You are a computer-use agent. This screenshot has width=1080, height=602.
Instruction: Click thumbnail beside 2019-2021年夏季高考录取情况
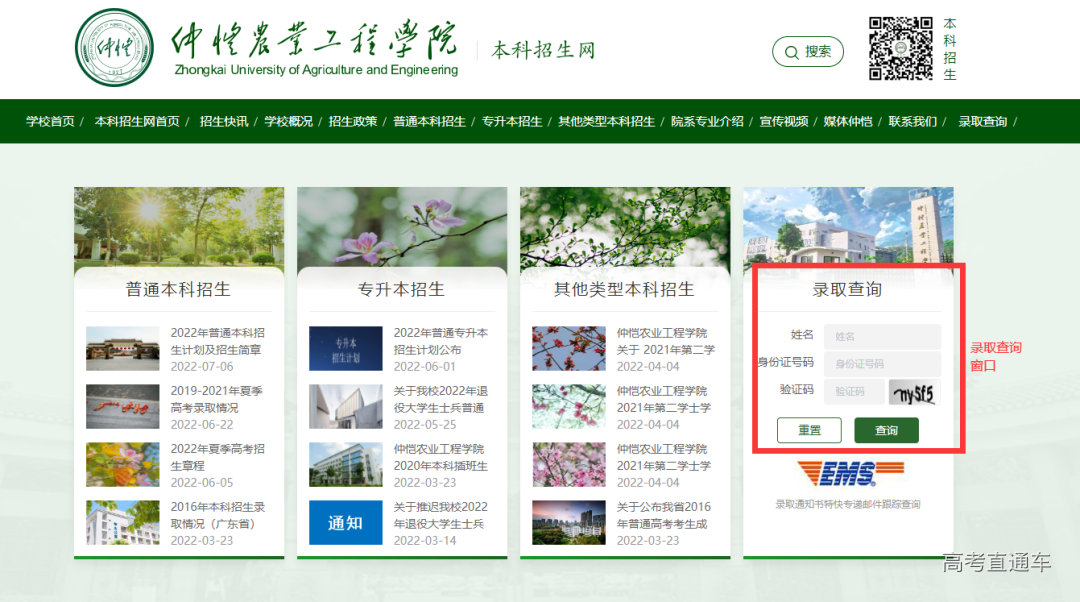click(x=122, y=407)
